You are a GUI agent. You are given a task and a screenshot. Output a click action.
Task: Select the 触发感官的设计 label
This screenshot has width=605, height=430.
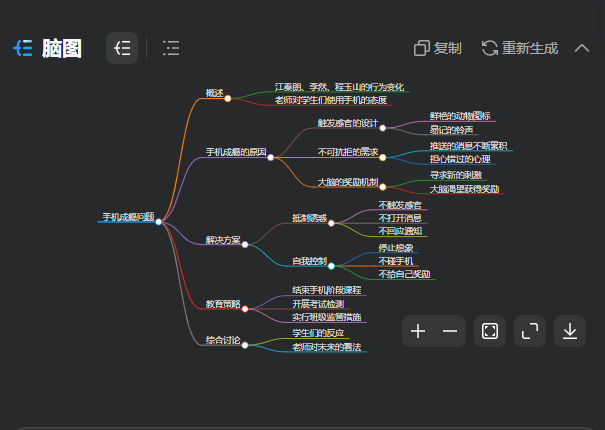pyautogui.click(x=348, y=123)
